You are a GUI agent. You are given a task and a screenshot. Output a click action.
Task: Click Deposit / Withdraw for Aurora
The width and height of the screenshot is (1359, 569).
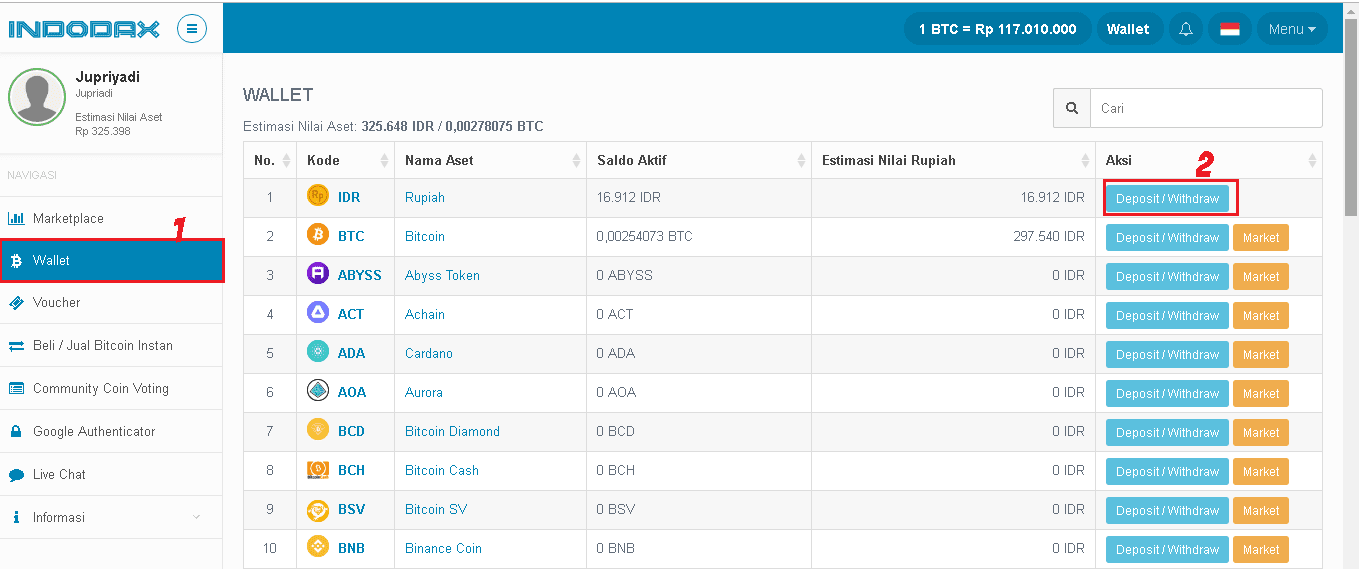(1167, 393)
